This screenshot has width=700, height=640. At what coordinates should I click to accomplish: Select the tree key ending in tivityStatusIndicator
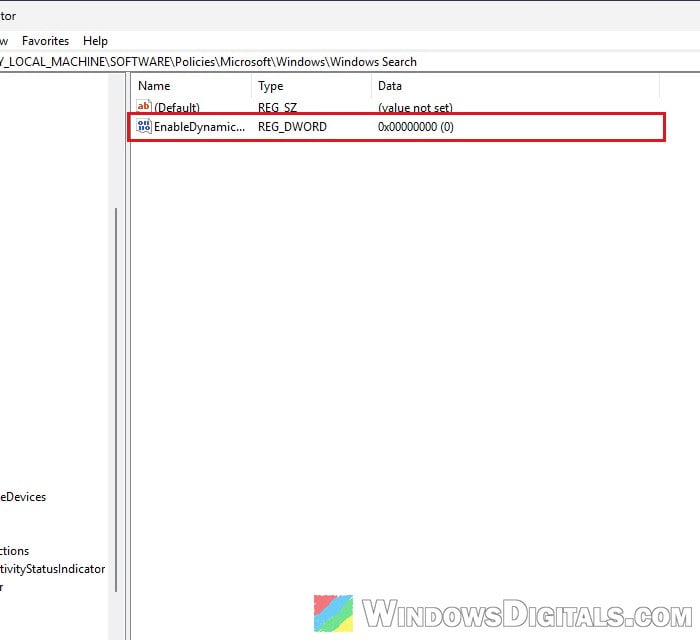(53, 569)
